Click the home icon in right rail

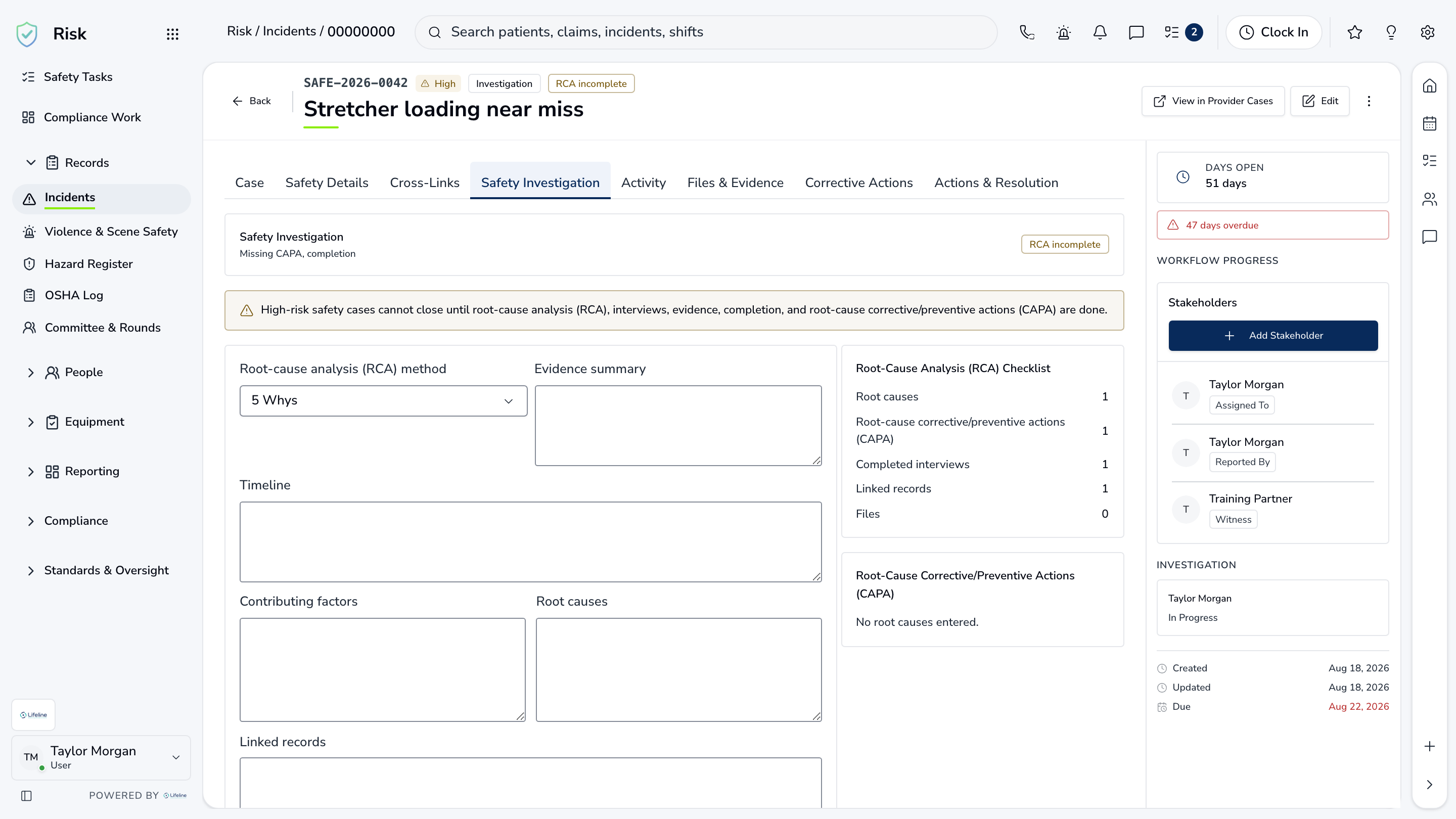pos(1429,86)
